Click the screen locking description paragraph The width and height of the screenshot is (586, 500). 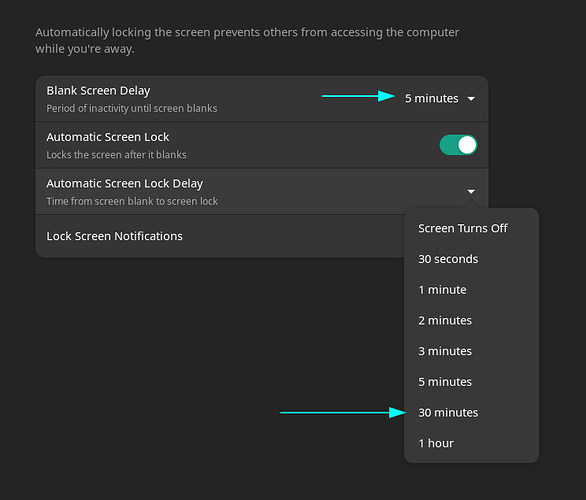click(x=247, y=40)
